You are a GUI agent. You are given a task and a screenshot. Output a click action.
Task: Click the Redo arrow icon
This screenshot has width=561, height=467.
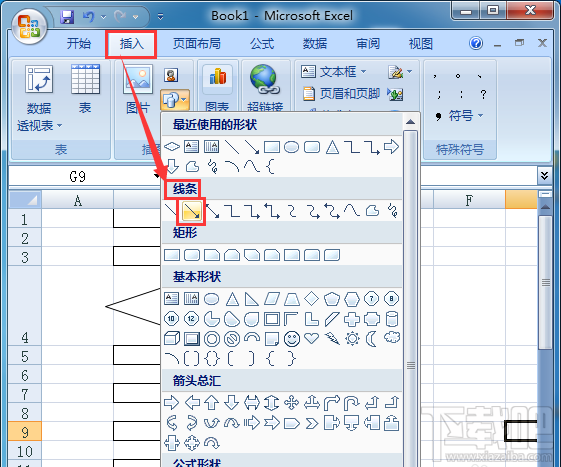tap(120, 16)
